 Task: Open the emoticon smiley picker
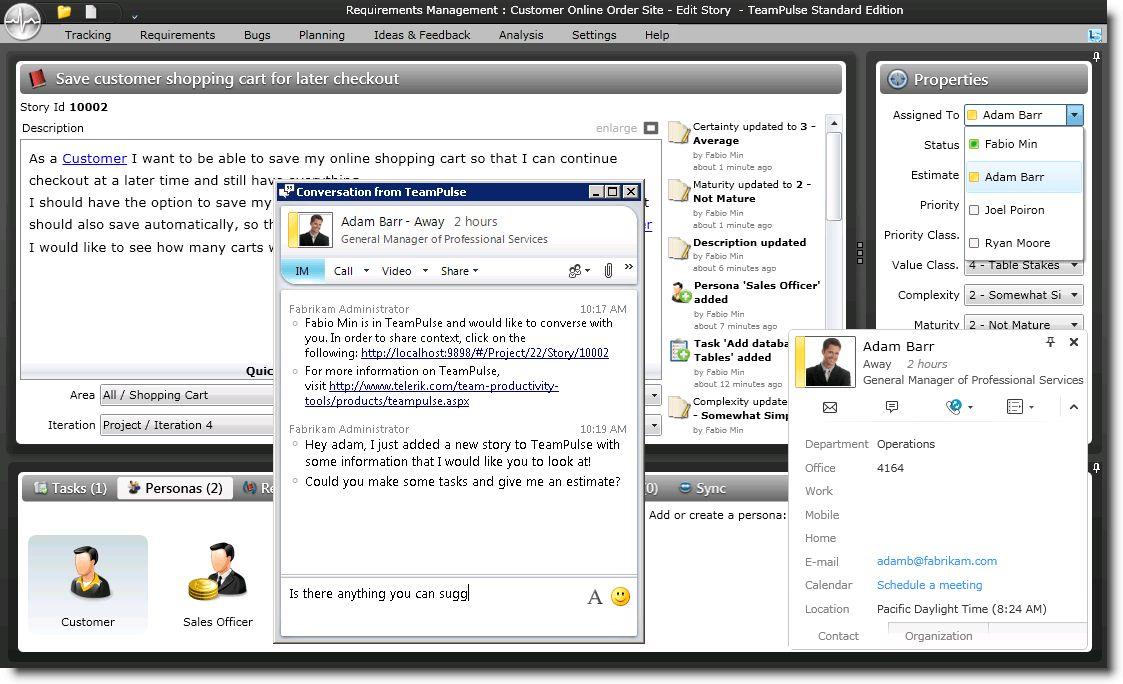(x=620, y=597)
